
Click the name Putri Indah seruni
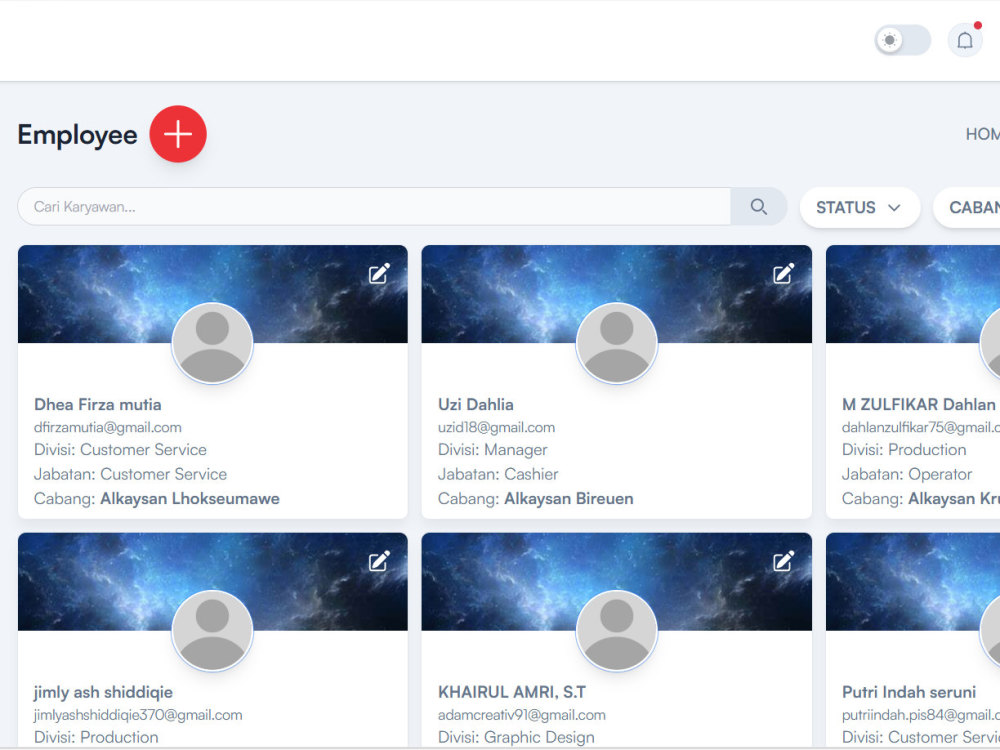point(909,692)
